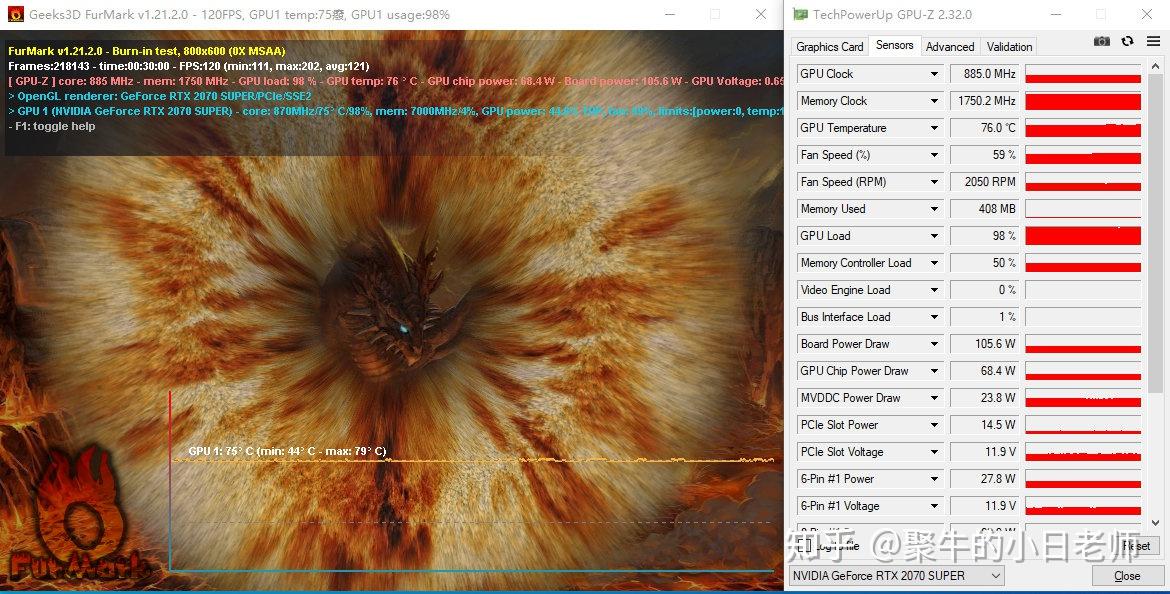The image size is (1170, 594).
Task: Click the Memory Used history graph
Action: click(1083, 209)
